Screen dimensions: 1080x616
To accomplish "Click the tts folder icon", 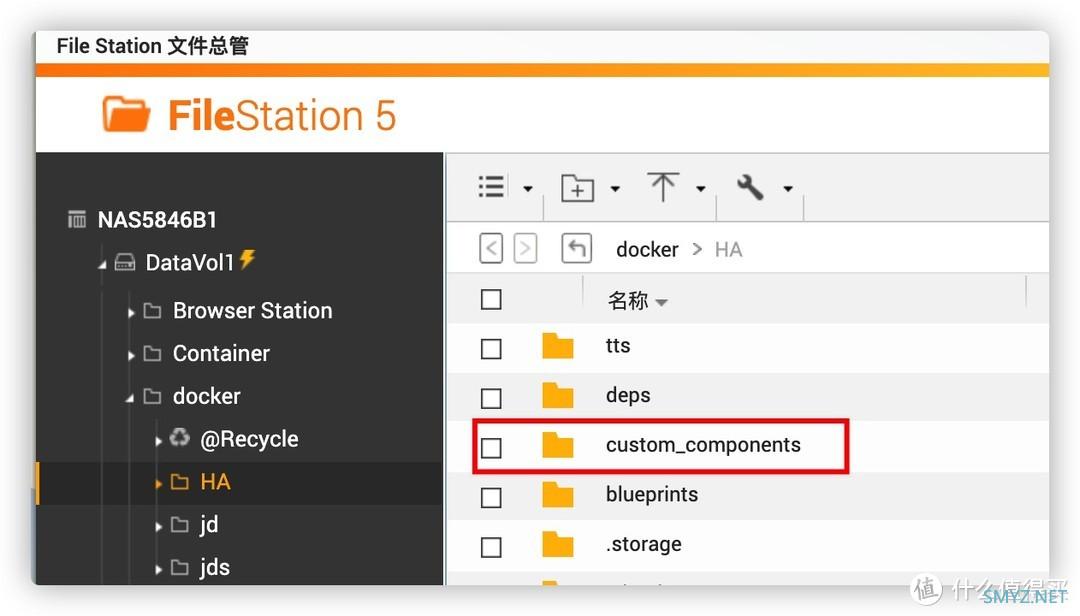I will 557,346.
